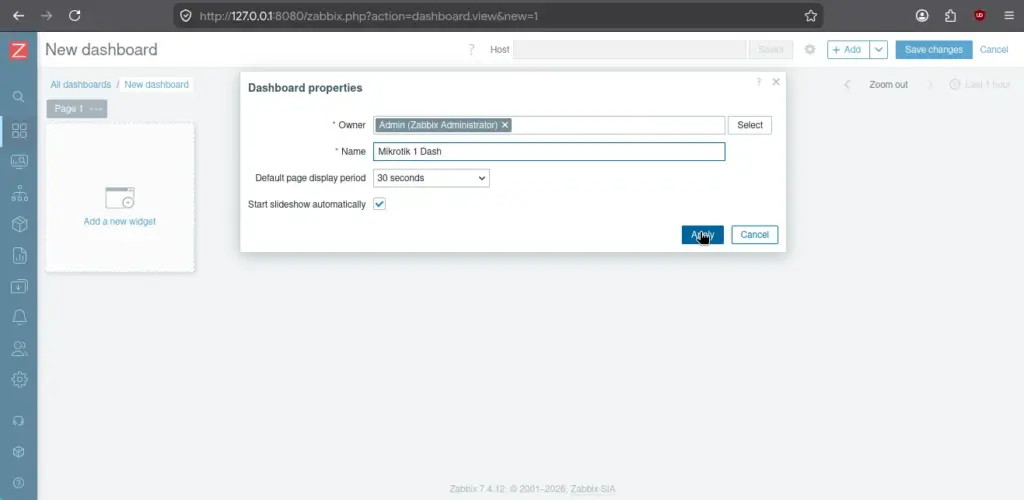
Task: Open Dashboards section in sidebar
Action: 20,131
